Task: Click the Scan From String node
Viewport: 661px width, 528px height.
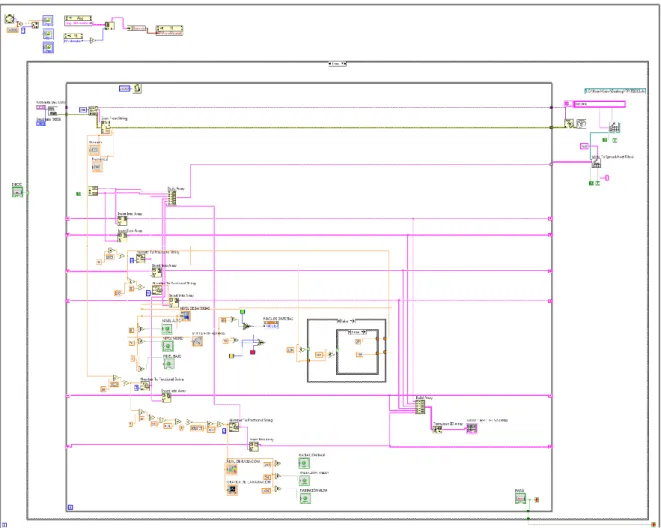Action: pyautogui.click(x=105, y=127)
